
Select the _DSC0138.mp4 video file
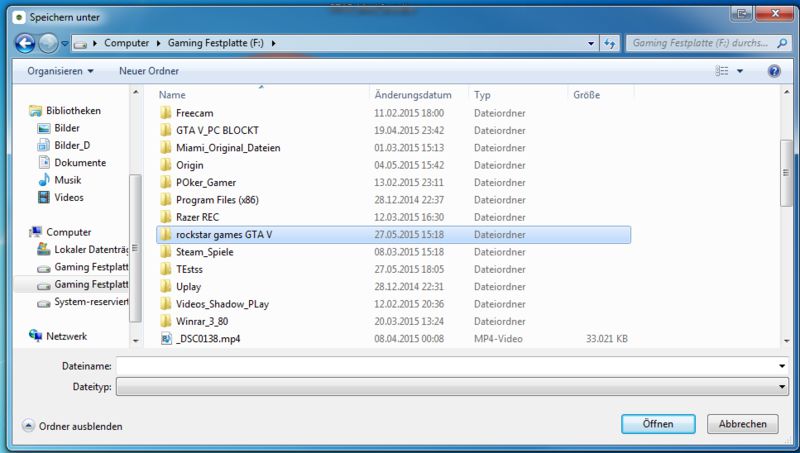[x=207, y=339]
